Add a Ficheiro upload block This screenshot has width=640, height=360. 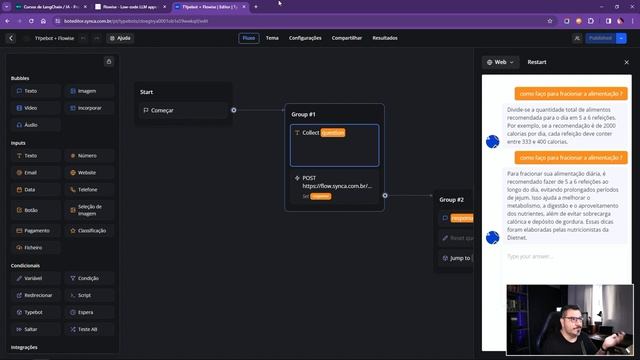(36, 247)
